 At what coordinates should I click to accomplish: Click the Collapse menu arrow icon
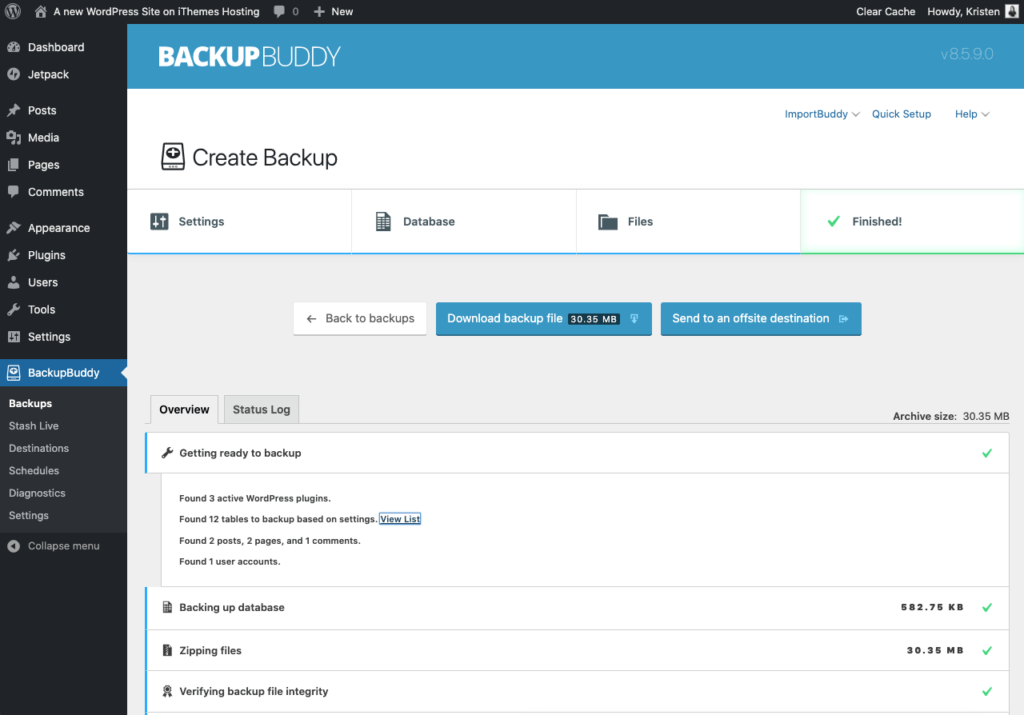click(14, 546)
